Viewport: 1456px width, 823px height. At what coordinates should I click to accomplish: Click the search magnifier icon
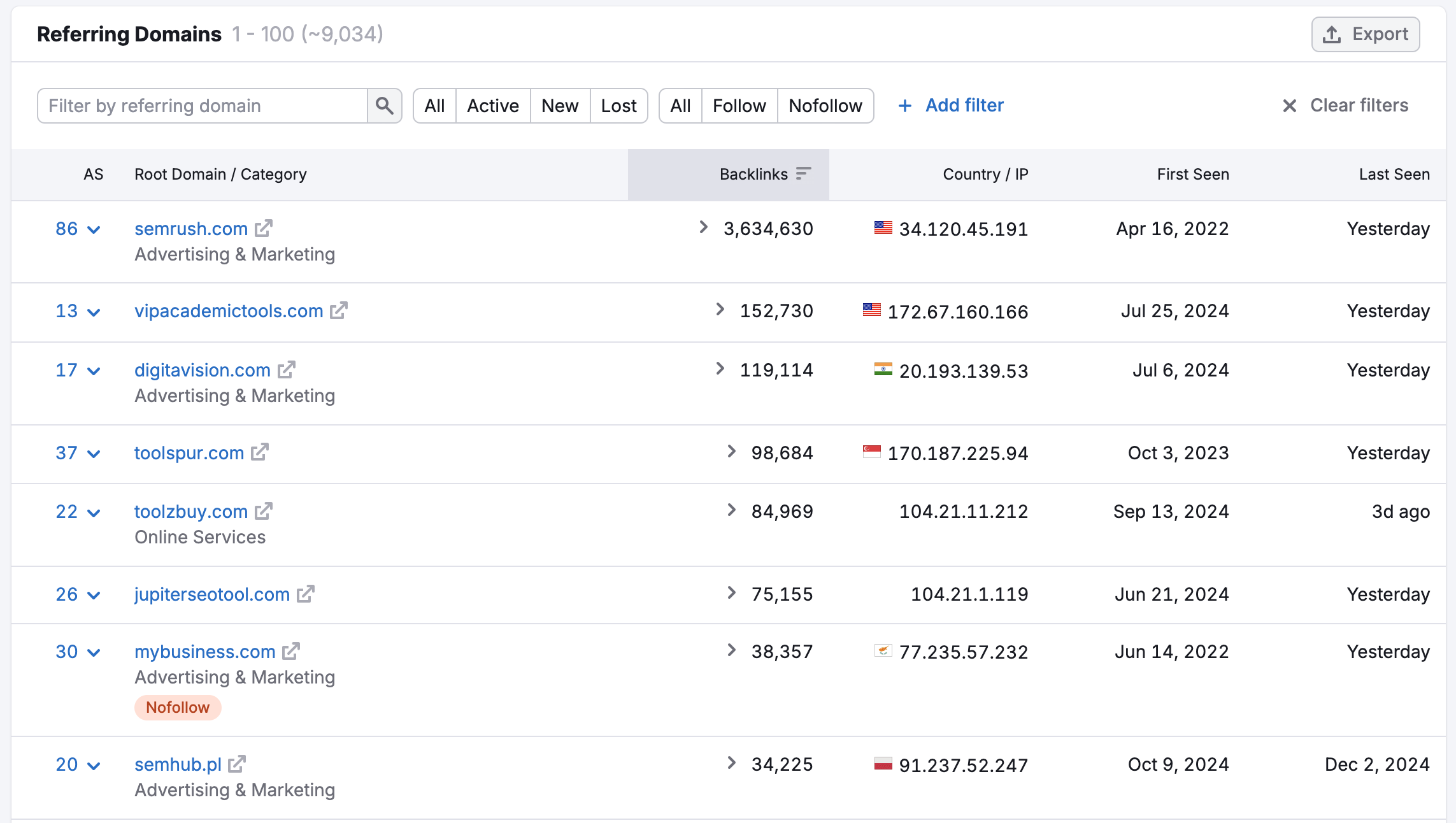tap(385, 105)
